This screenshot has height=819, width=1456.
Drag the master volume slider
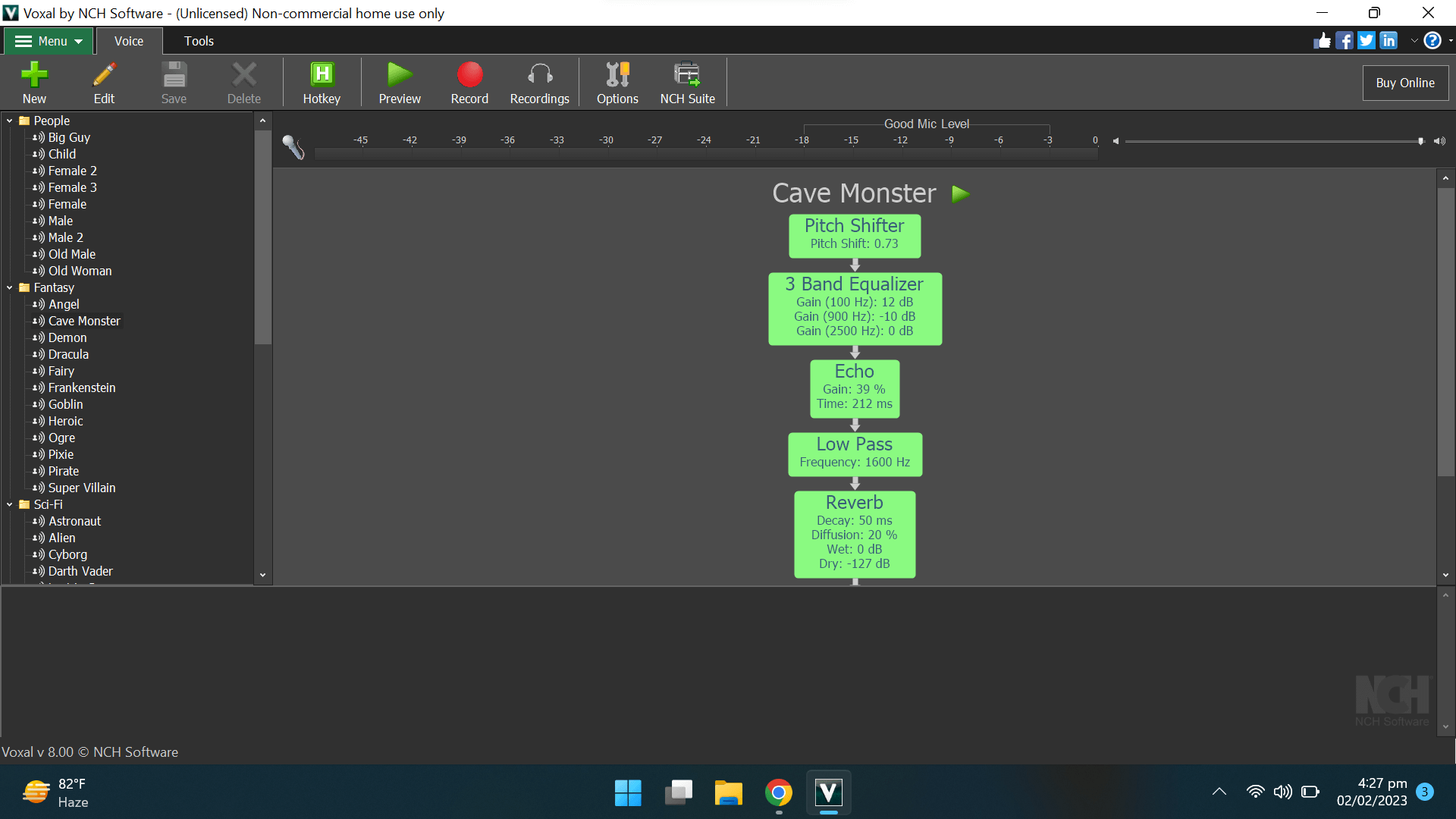[x=1414, y=141]
